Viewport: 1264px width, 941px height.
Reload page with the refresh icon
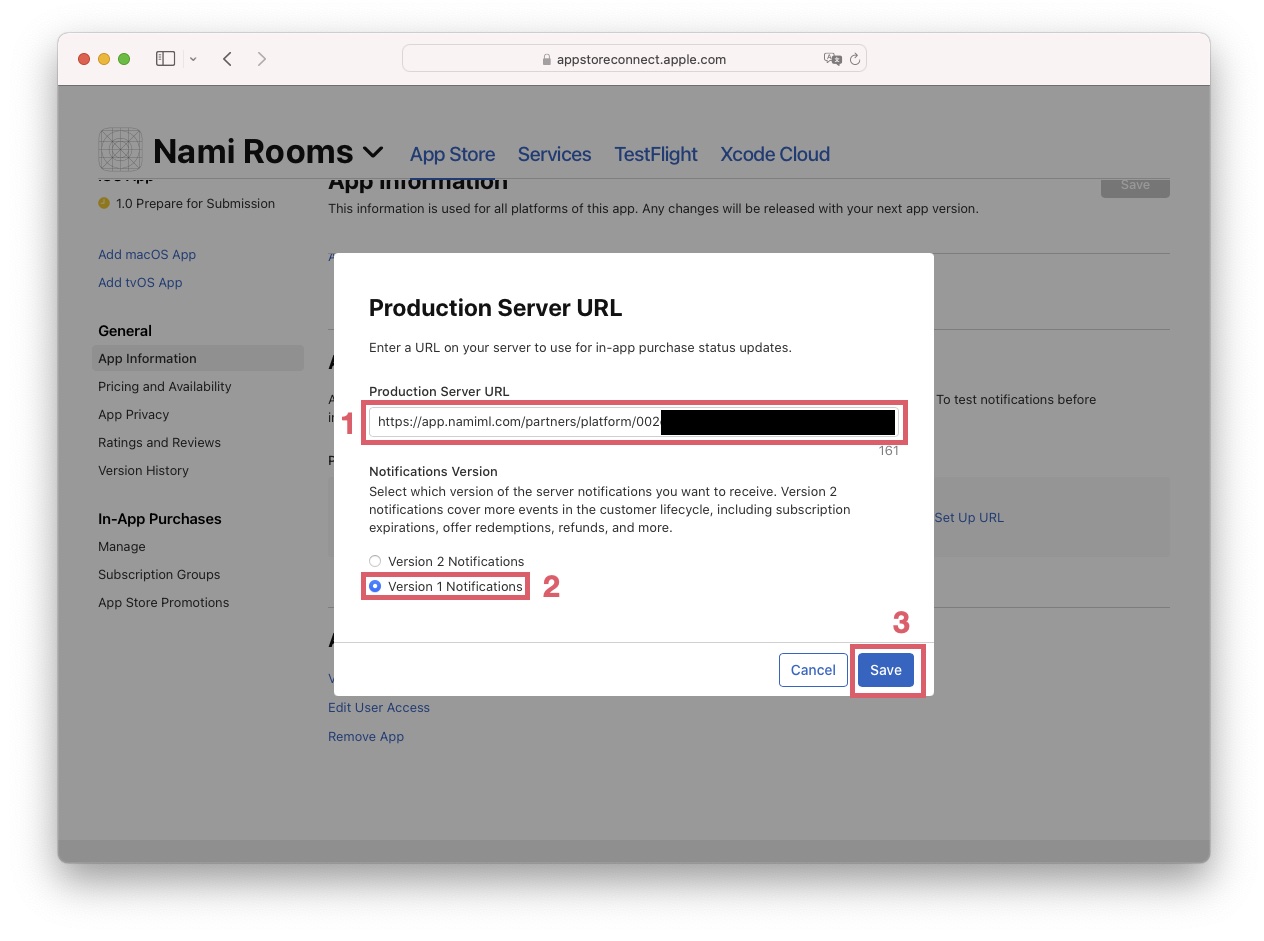855,59
